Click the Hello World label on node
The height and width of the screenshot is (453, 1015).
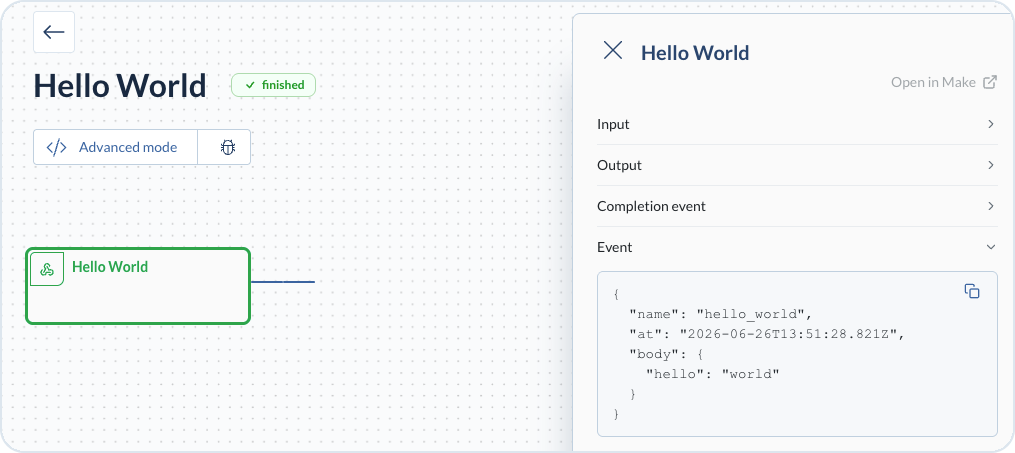[110, 267]
